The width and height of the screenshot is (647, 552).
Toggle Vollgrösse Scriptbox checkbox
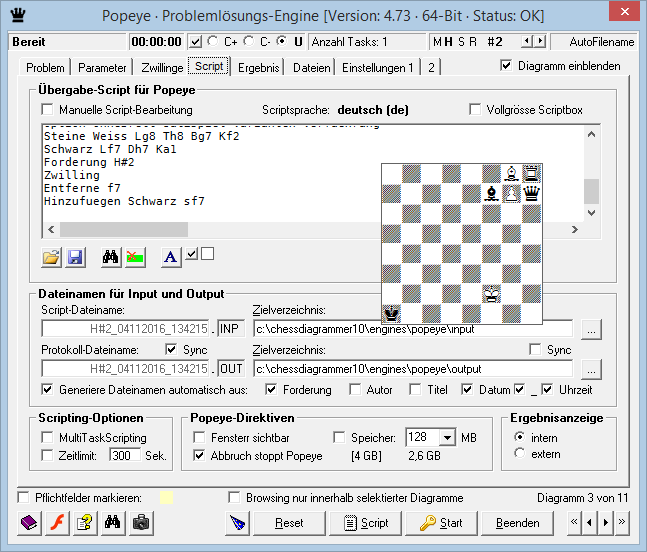click(x=475, y=110)
